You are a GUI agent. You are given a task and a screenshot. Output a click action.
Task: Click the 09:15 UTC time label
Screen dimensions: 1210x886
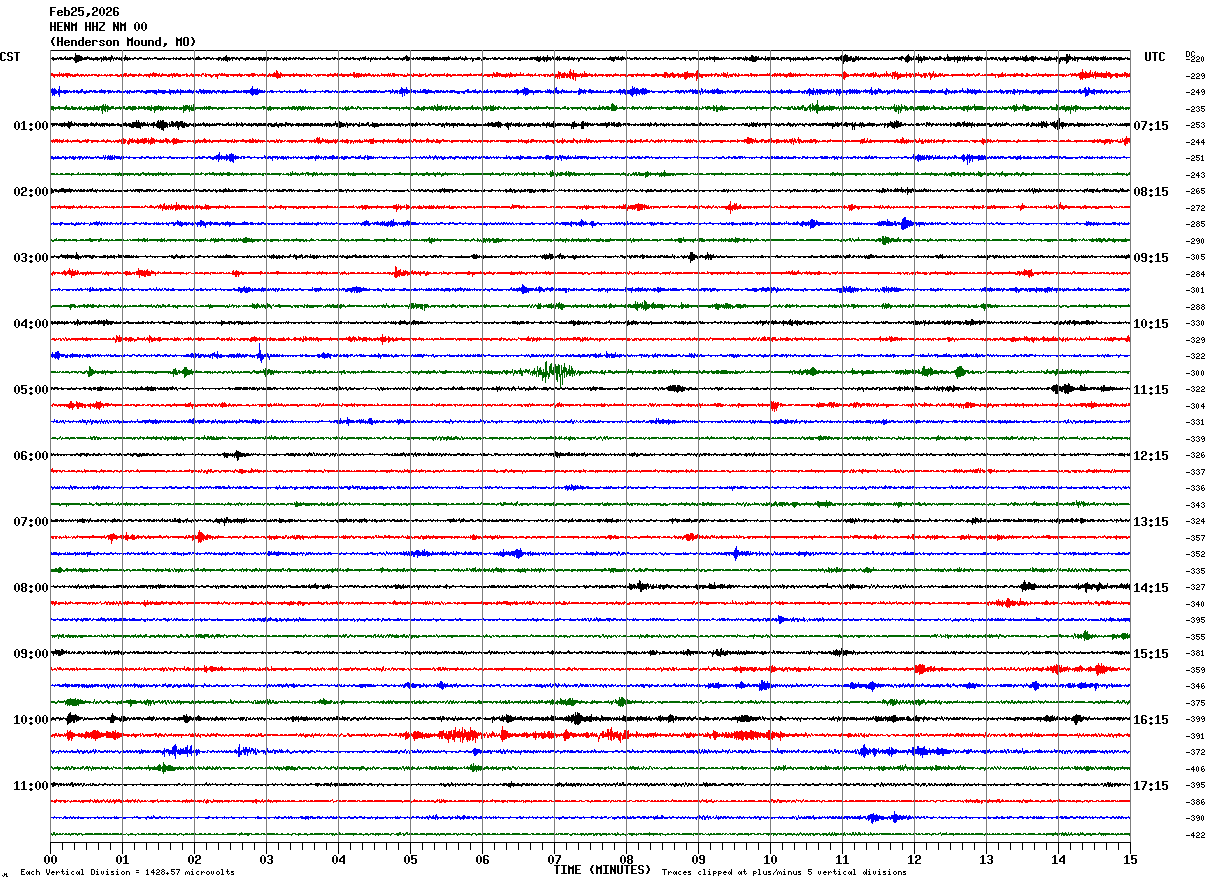tap(1151, 258)
